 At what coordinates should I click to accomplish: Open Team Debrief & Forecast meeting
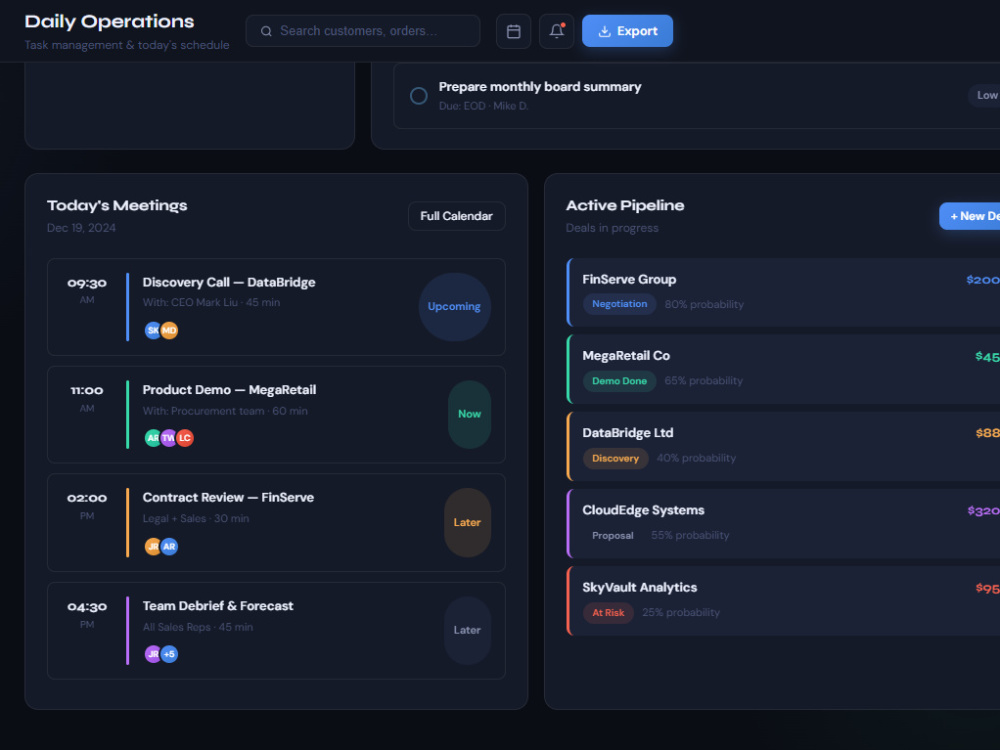tap(276, 631)
